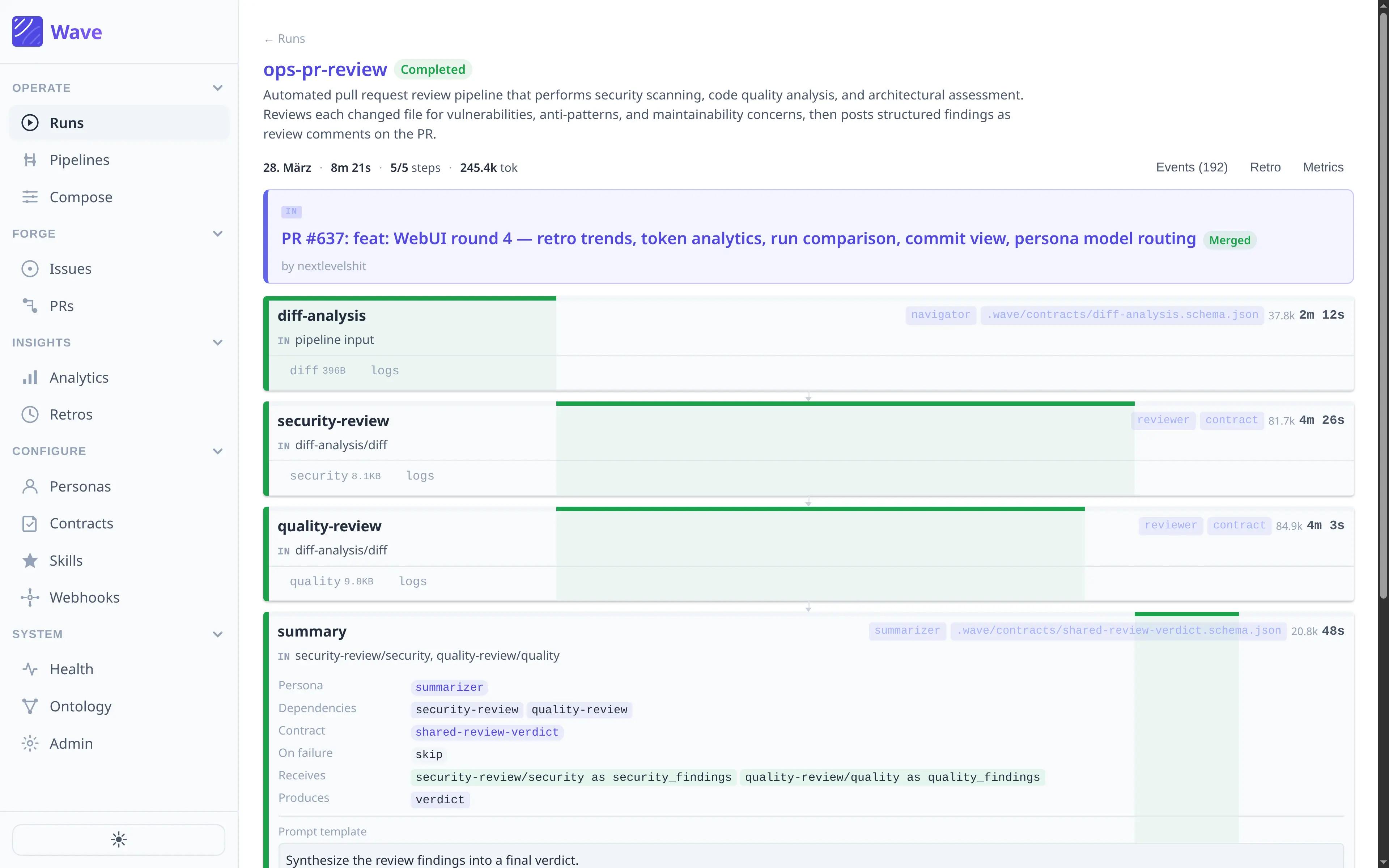This screenshot has height=868, width=1389.
Task: Click the Wave logo icon
Action: point(27,31)
